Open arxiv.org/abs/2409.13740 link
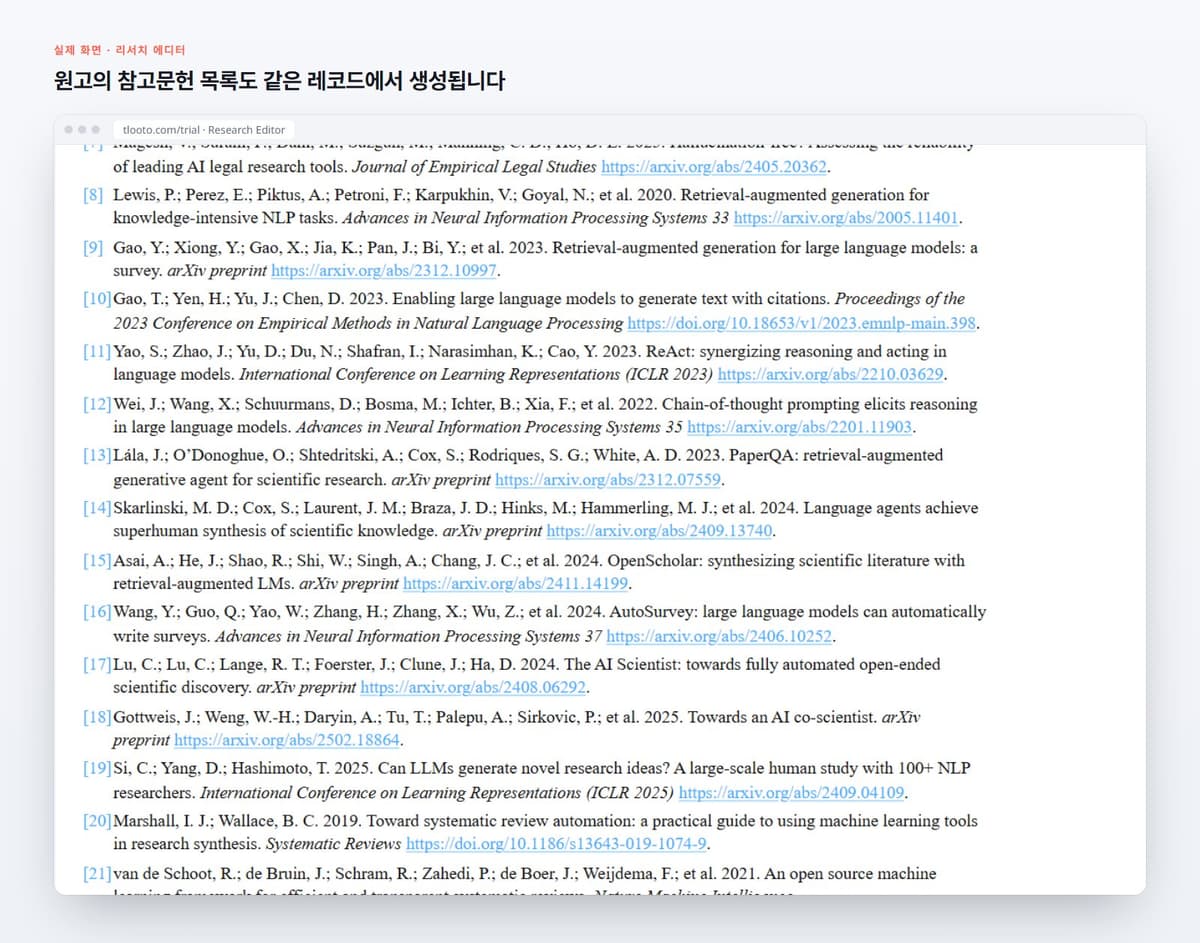The width and height of the screenshot is (1200, 943). coord(660,530)
